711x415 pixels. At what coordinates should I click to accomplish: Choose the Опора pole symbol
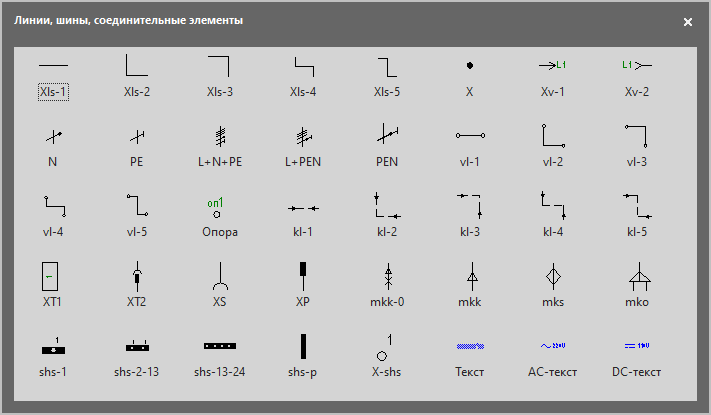click(220, 216)
